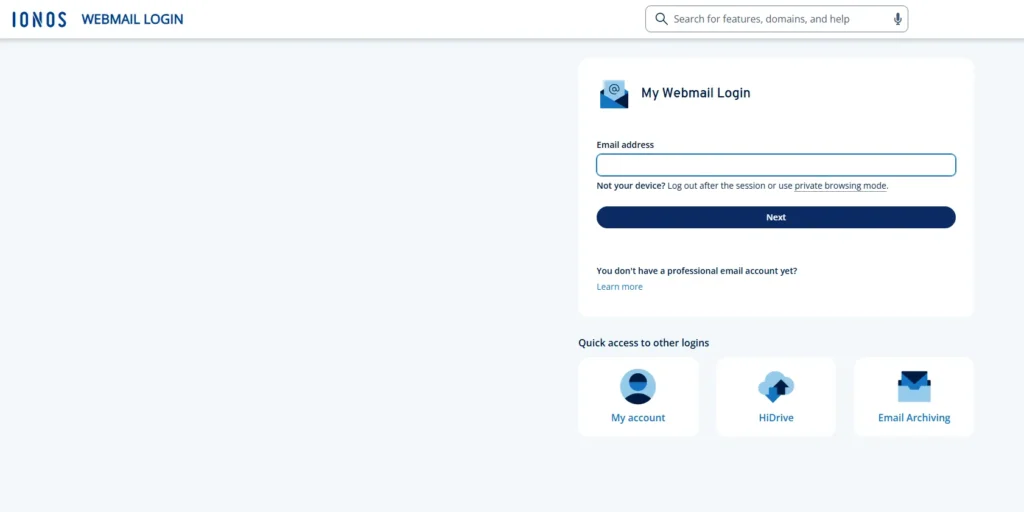1024x512 pixels.
Task: Activate the microphone voice search icon
Action: [897, 19]
